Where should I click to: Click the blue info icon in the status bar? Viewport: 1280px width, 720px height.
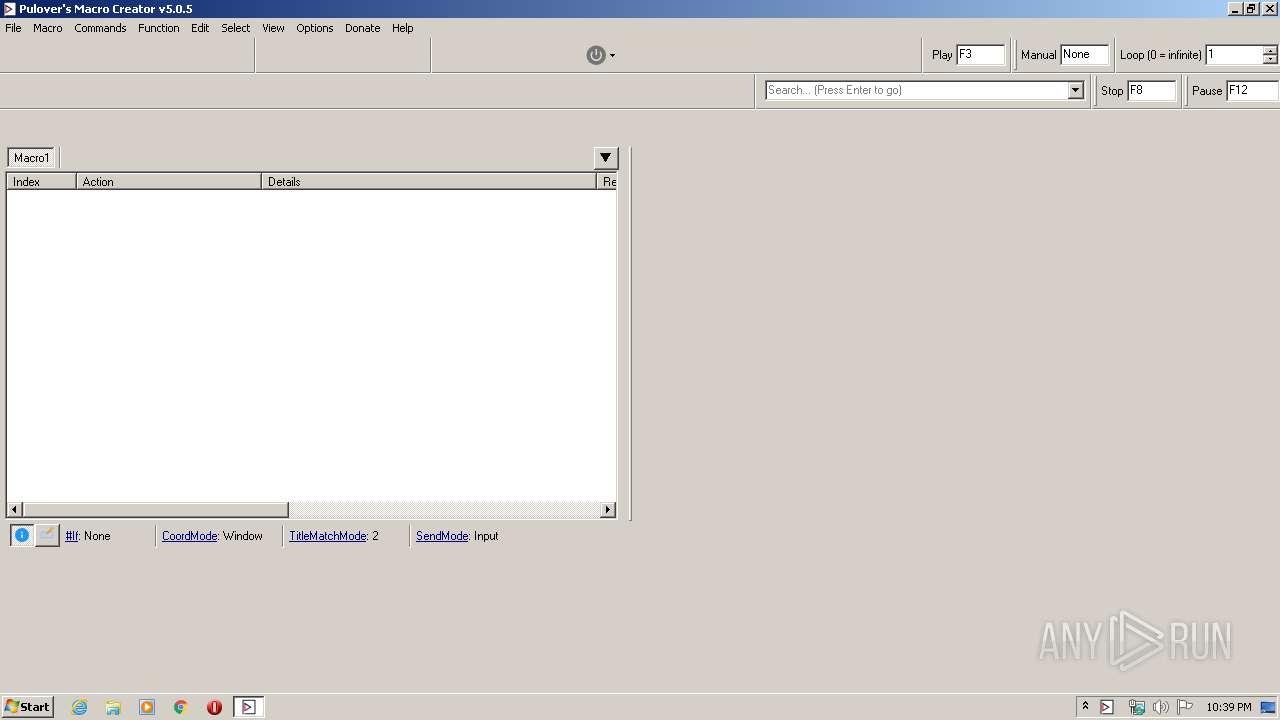coord(22,535)
